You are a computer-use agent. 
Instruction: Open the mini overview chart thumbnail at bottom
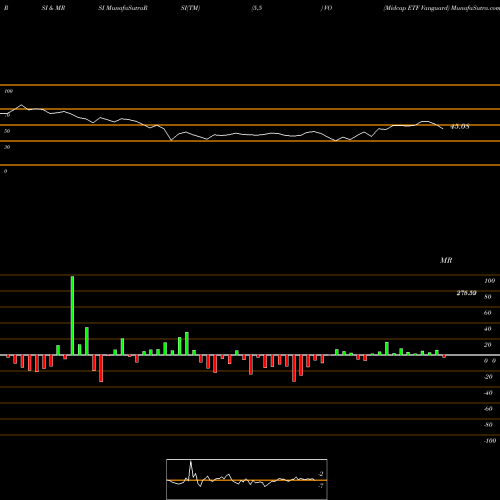point(247,479)
